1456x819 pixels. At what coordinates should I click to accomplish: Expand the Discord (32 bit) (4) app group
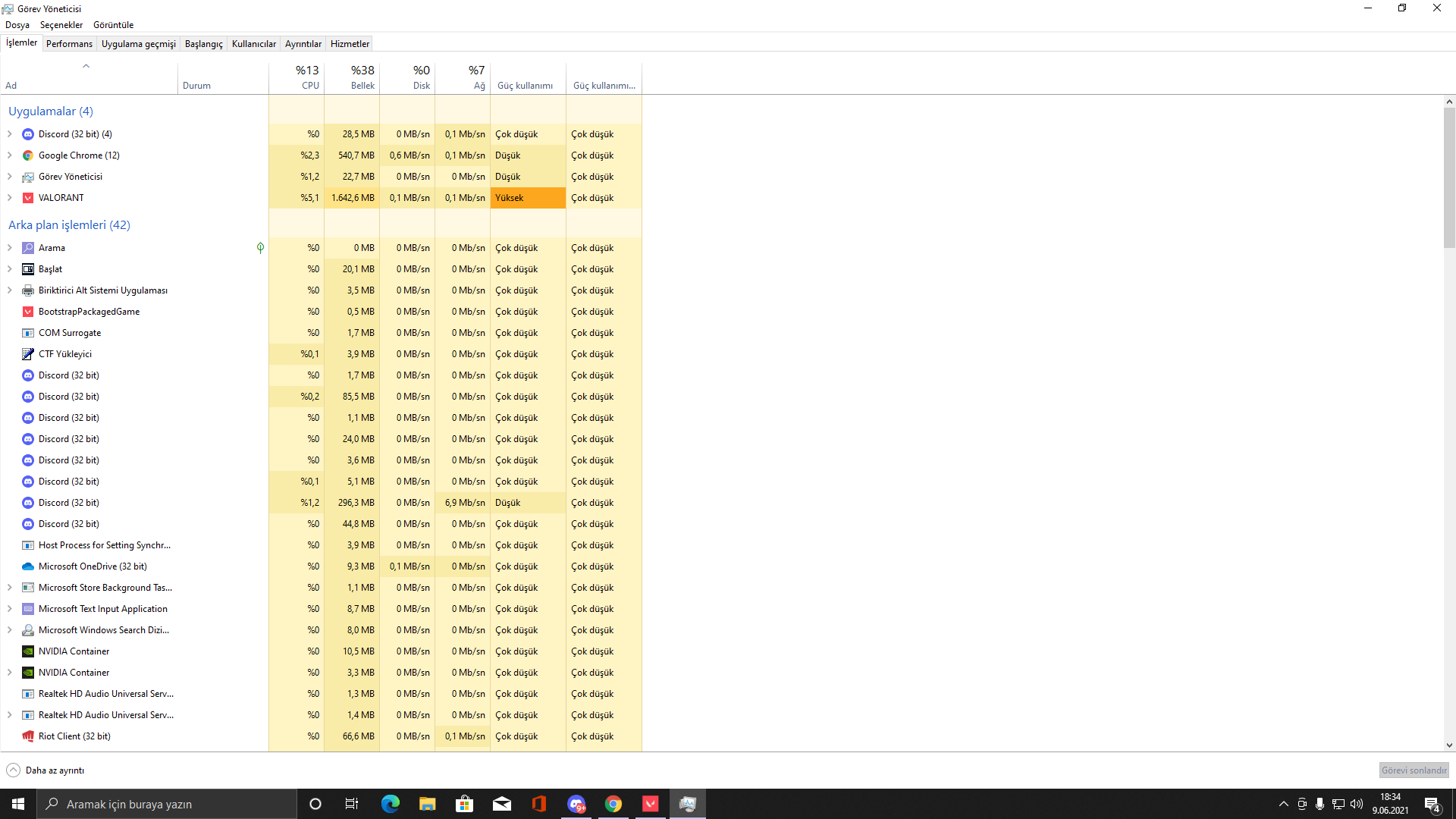click(10, 134)
